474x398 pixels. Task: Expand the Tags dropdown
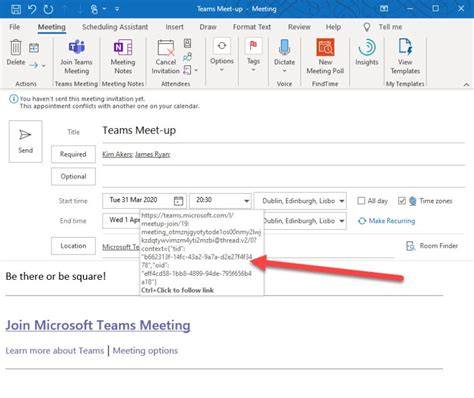(x=253, y=70)
